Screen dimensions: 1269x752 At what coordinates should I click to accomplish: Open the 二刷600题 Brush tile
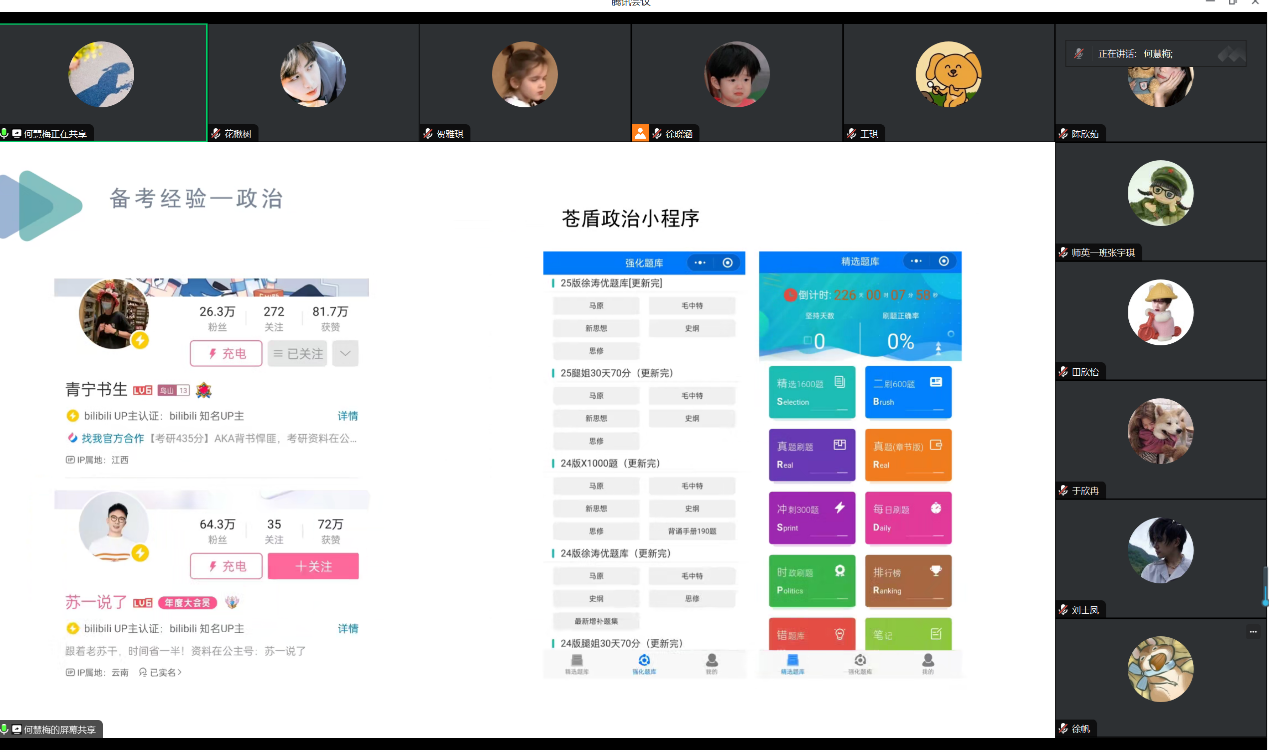tap(908, 392)
